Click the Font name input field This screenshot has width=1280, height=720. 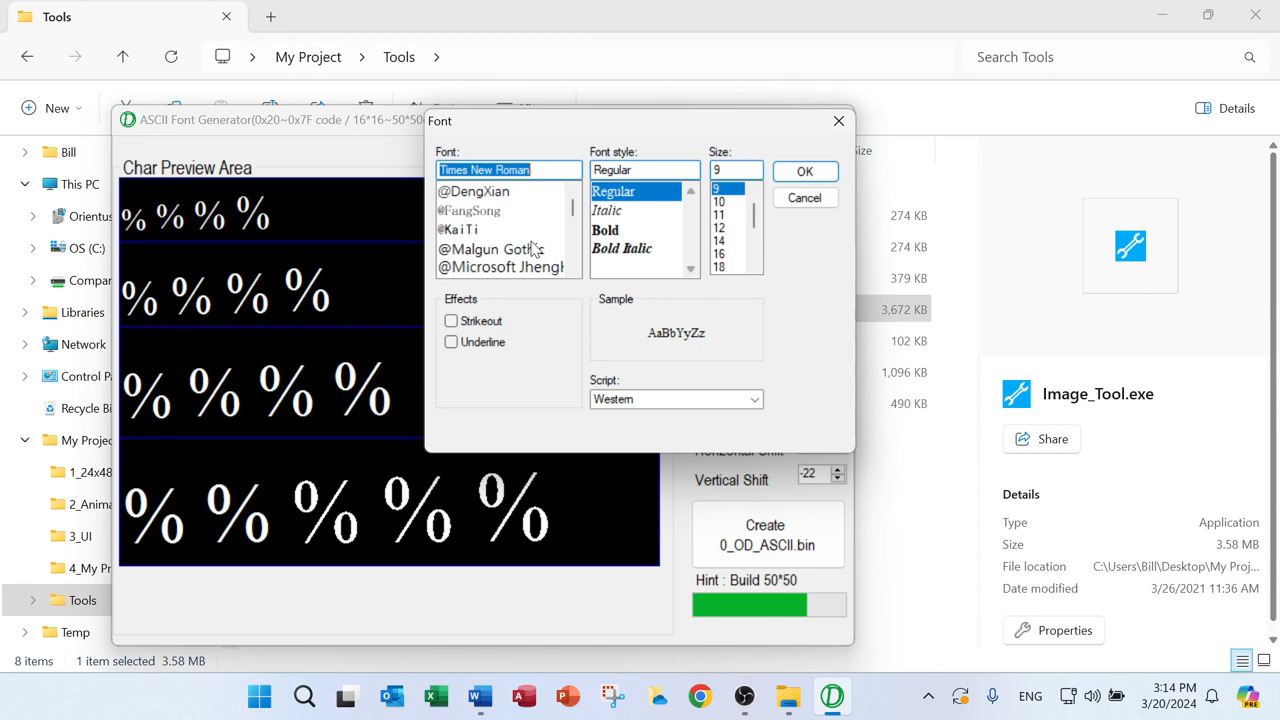pyautogui.click(x=508, y=170)
